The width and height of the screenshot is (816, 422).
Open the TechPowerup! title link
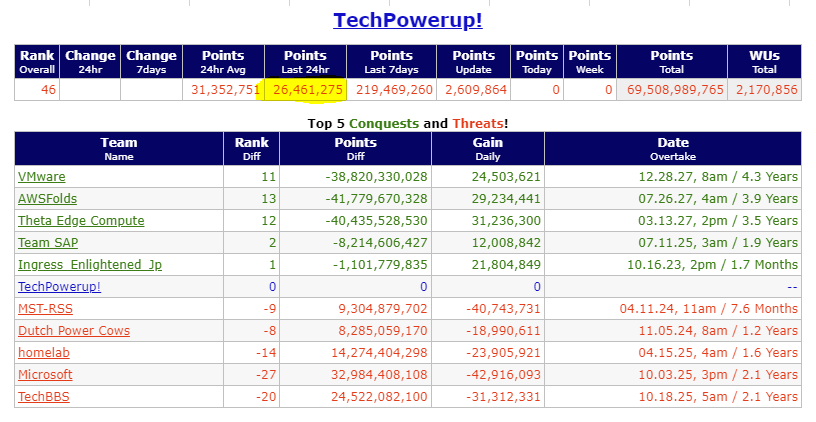(x=407, y=20)
